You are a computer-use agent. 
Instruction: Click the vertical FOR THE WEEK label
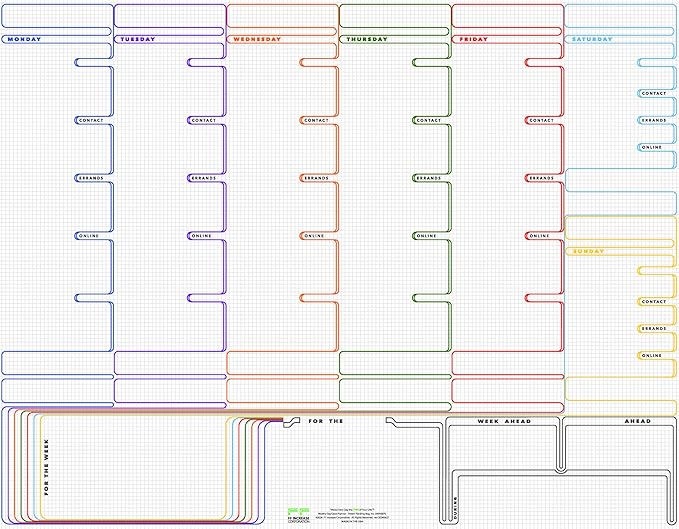46,467
